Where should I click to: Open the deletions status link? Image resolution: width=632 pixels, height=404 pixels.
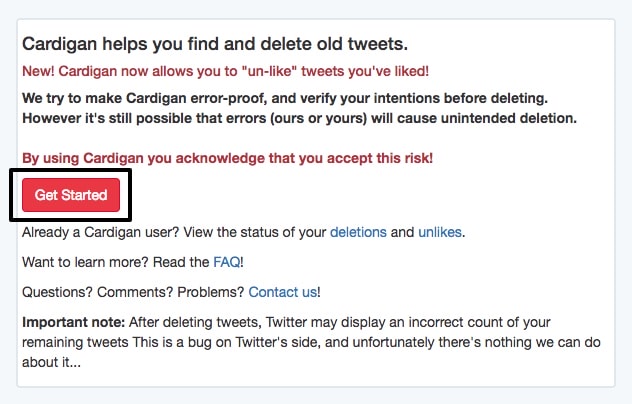(x=358, y=232)
